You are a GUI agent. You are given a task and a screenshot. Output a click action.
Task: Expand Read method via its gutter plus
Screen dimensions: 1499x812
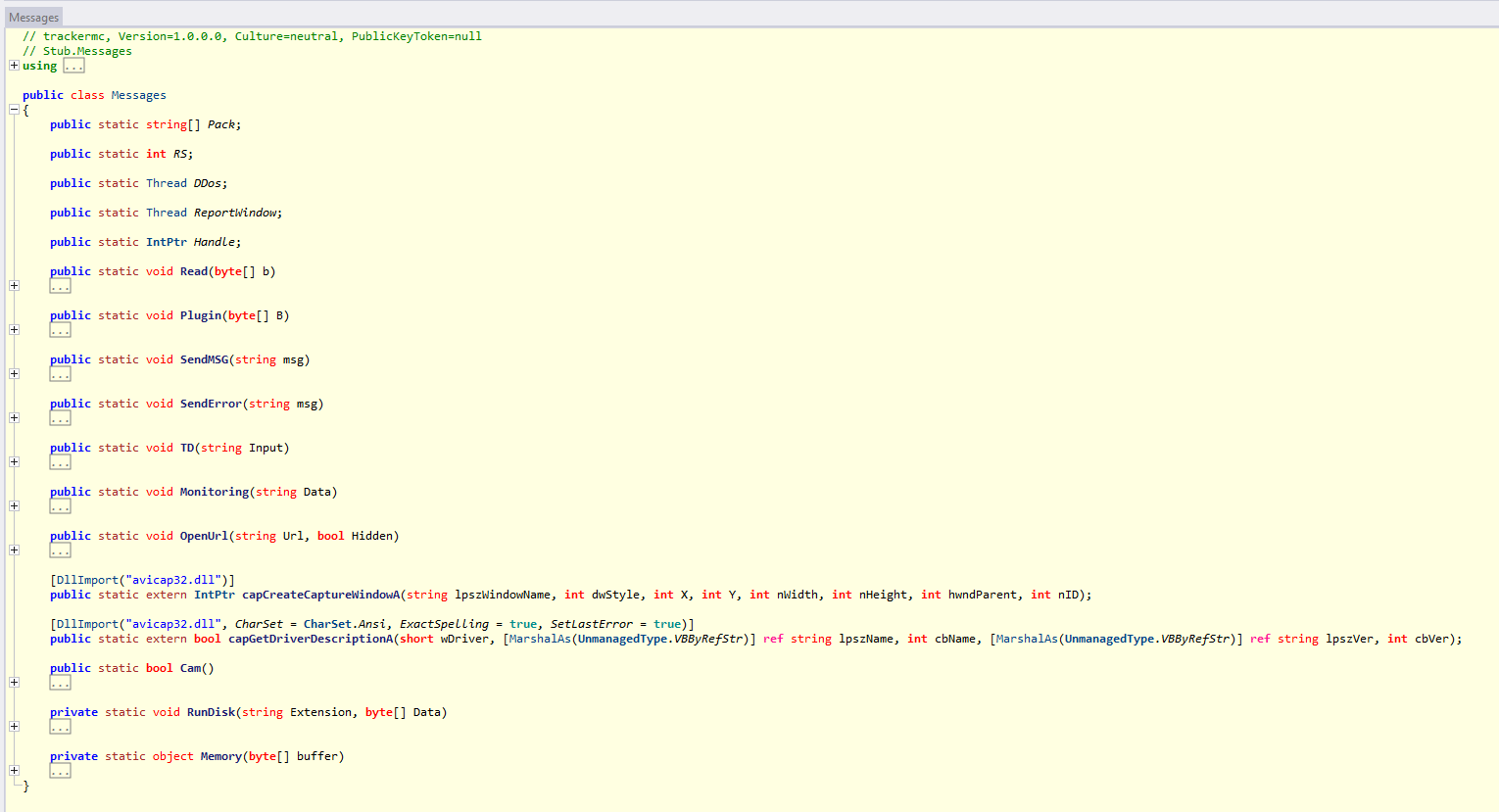coord(14,286)
